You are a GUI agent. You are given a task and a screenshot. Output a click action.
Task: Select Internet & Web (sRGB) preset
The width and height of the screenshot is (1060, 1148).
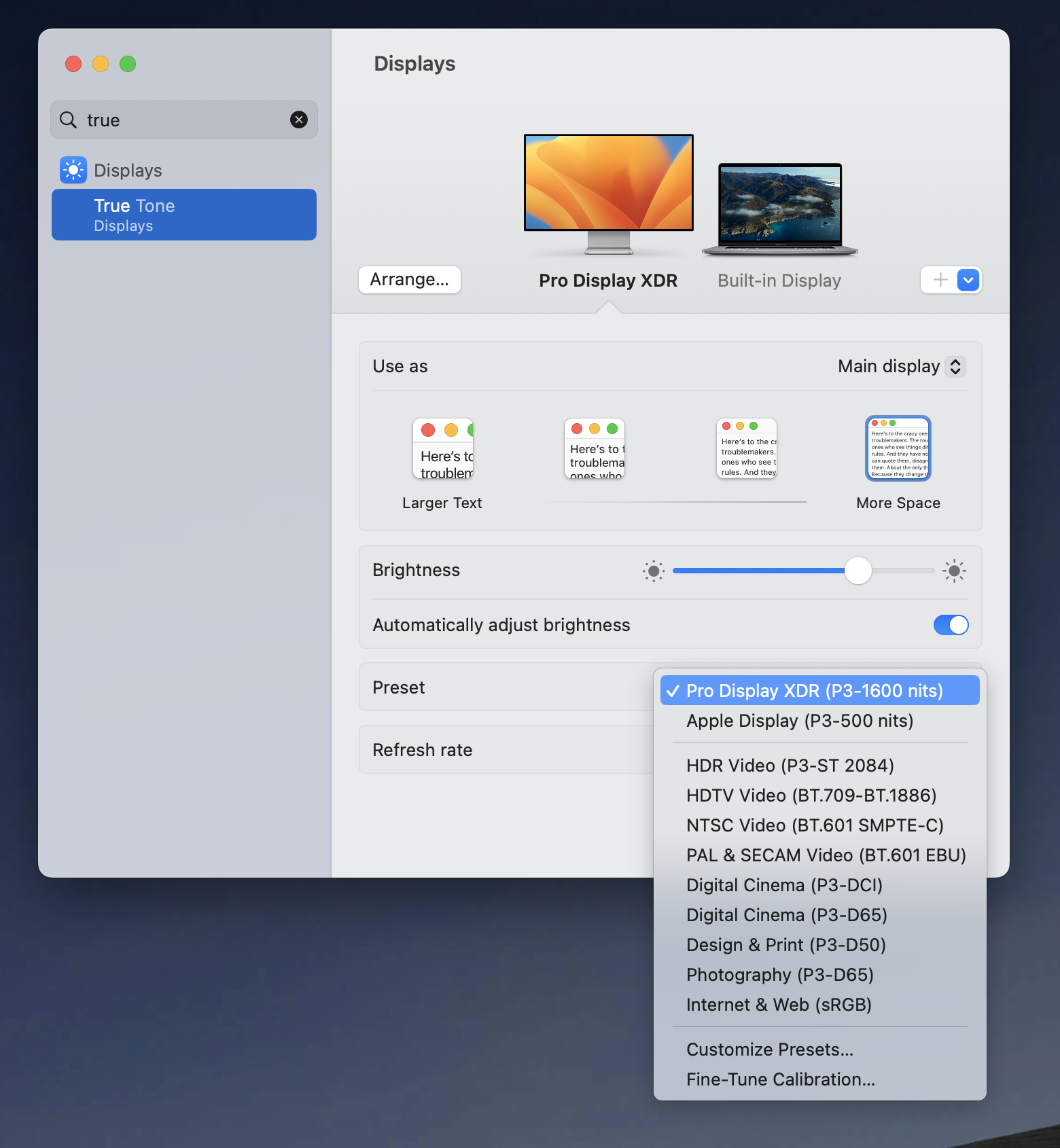point(820,1005)
